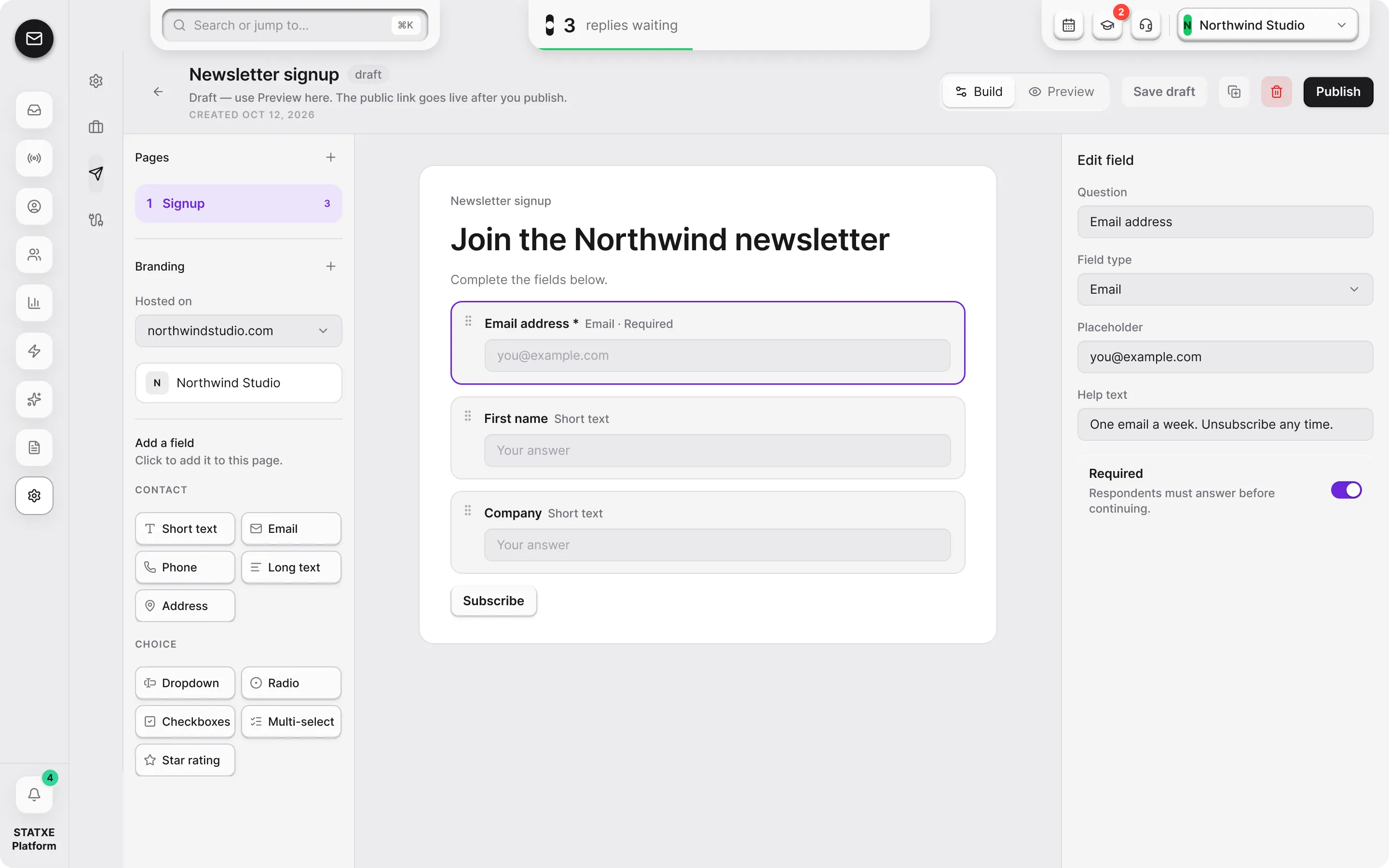
Task: Expand Branding with the plus icon
Action: coord(330,266)
